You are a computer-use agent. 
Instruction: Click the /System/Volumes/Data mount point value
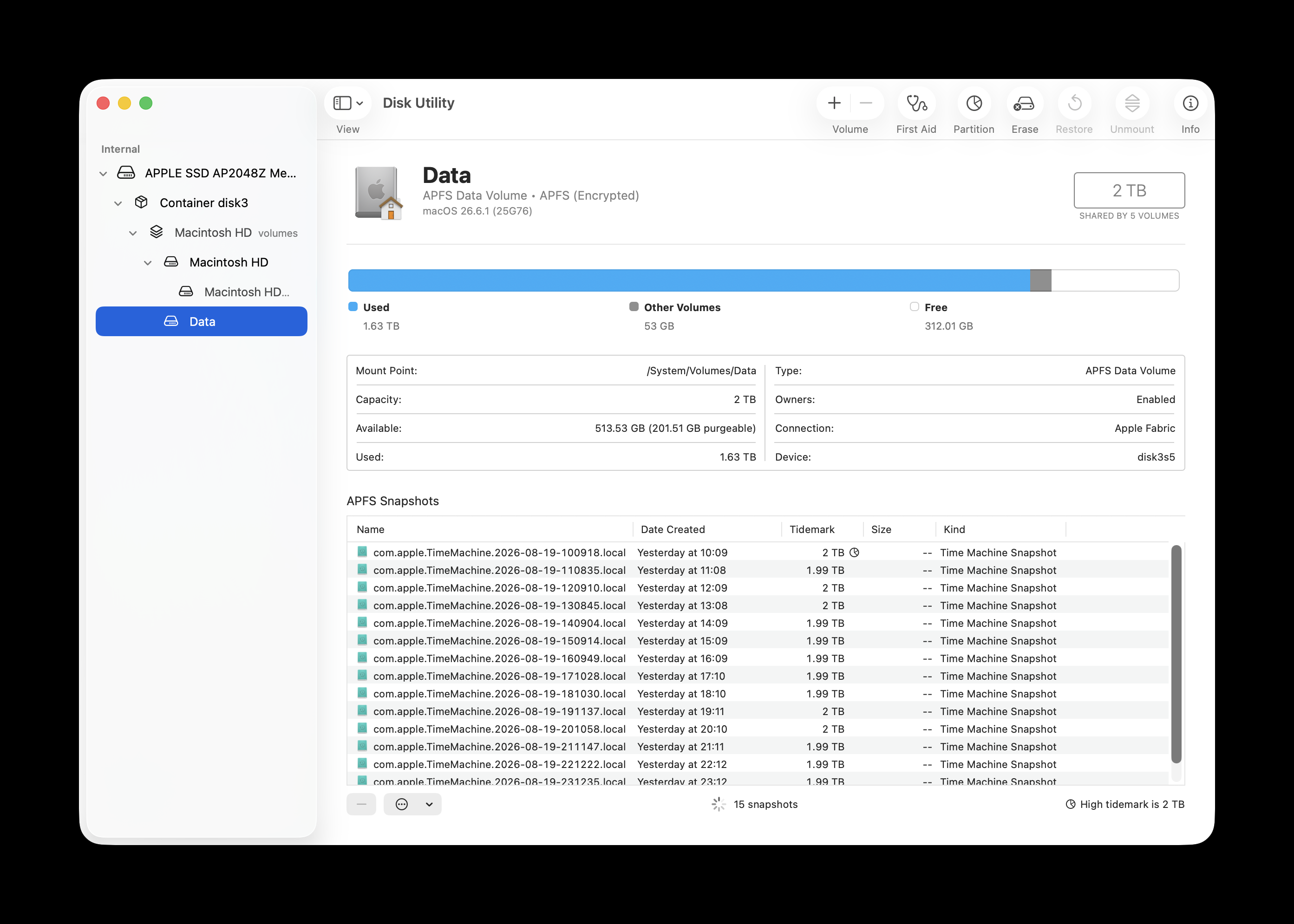pos(701,371)
